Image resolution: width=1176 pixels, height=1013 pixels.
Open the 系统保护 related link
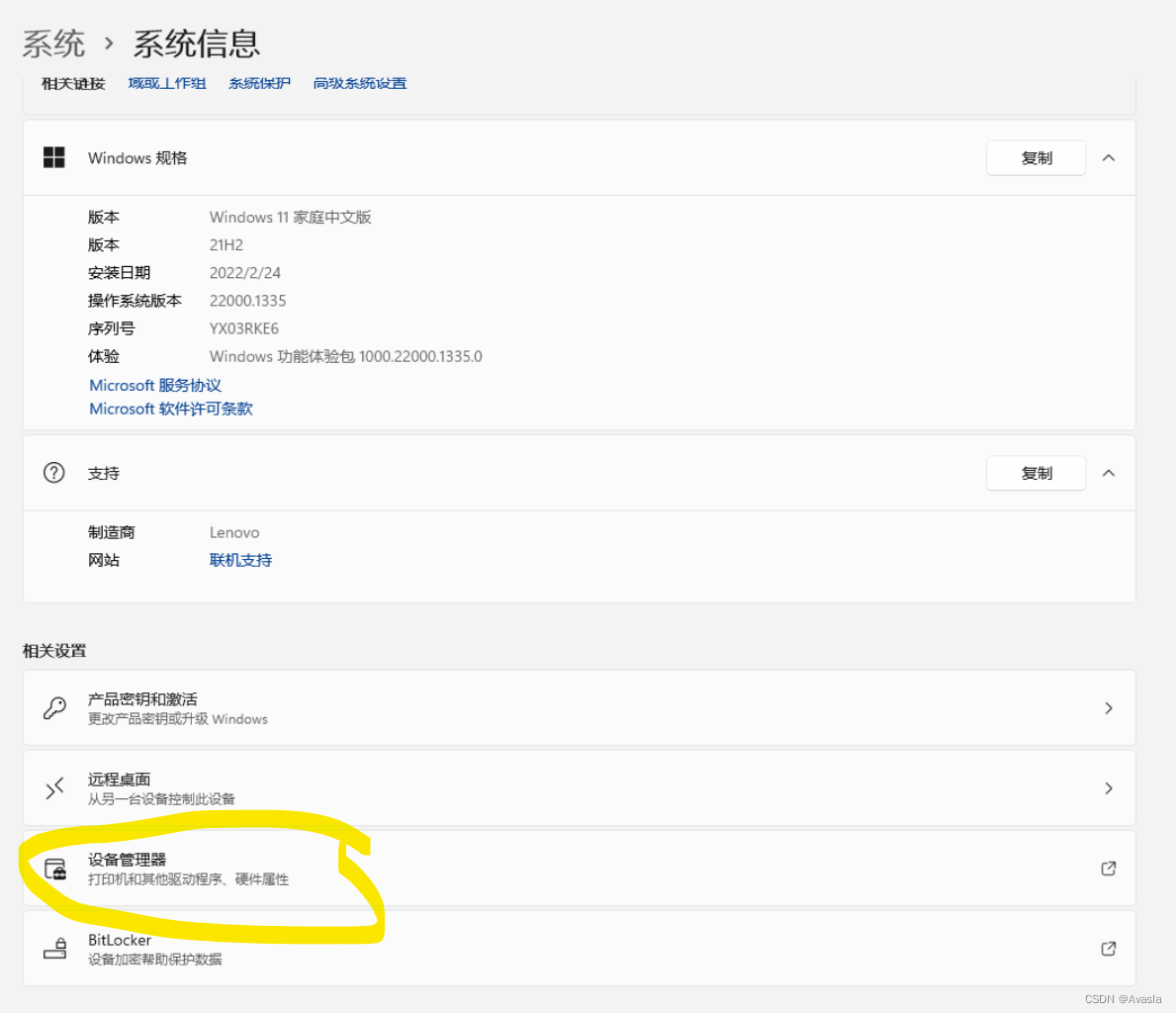259,83
